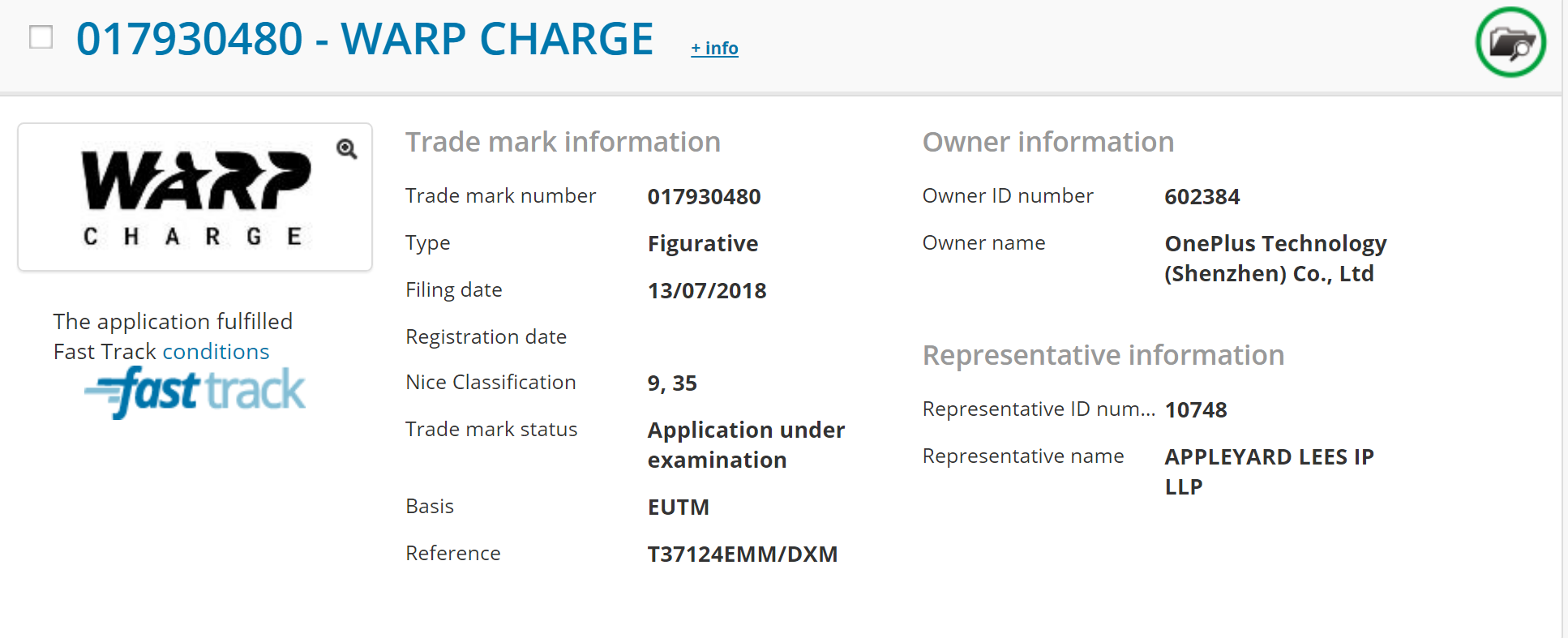
Task: Follow the Fast Track conditions link
Action: (x=216, y=352)
